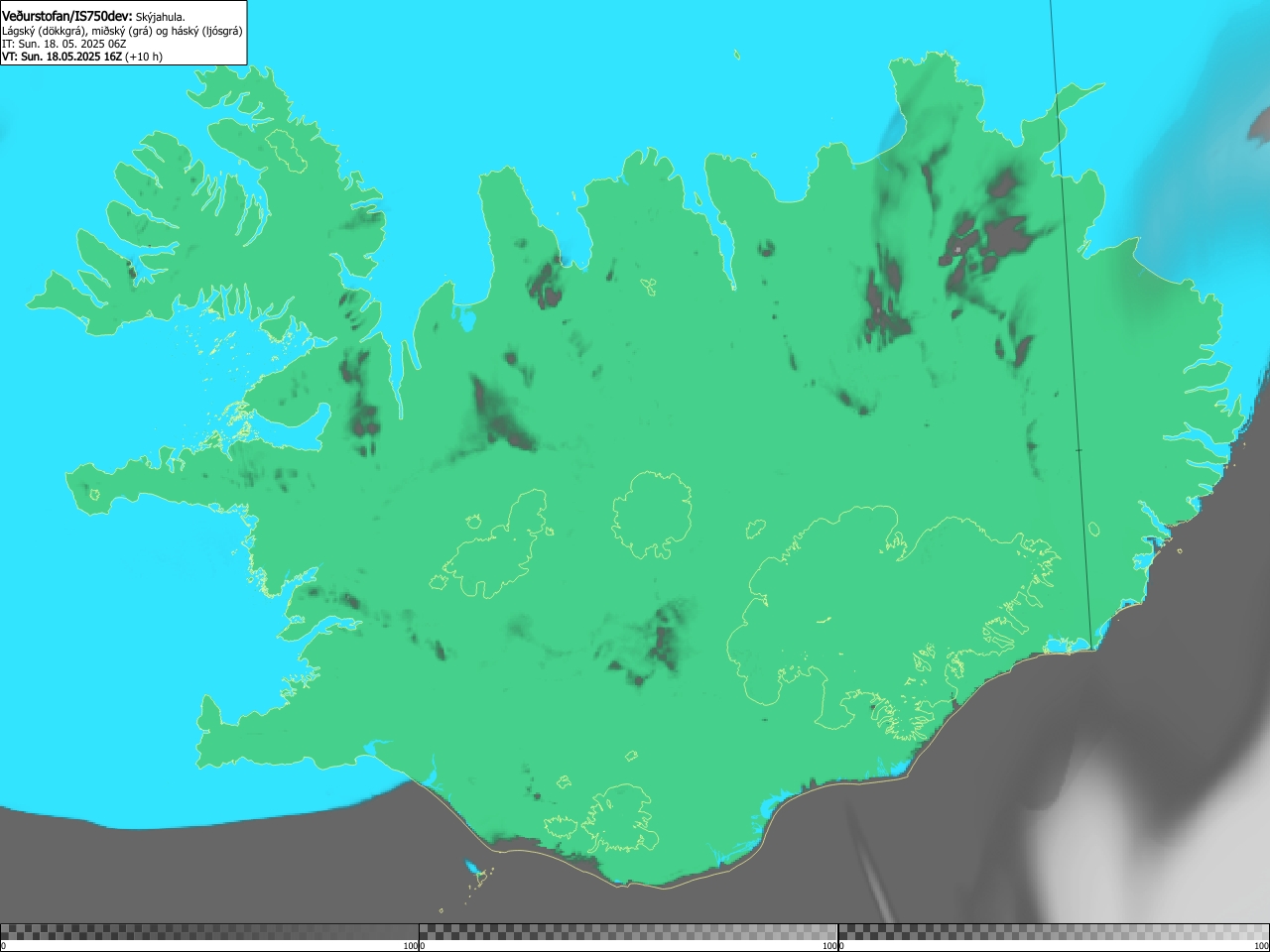Viewport: 1270px width, 952px height.
Task: Click the (+10 h) forecast offset
Action: coord(144,57)
